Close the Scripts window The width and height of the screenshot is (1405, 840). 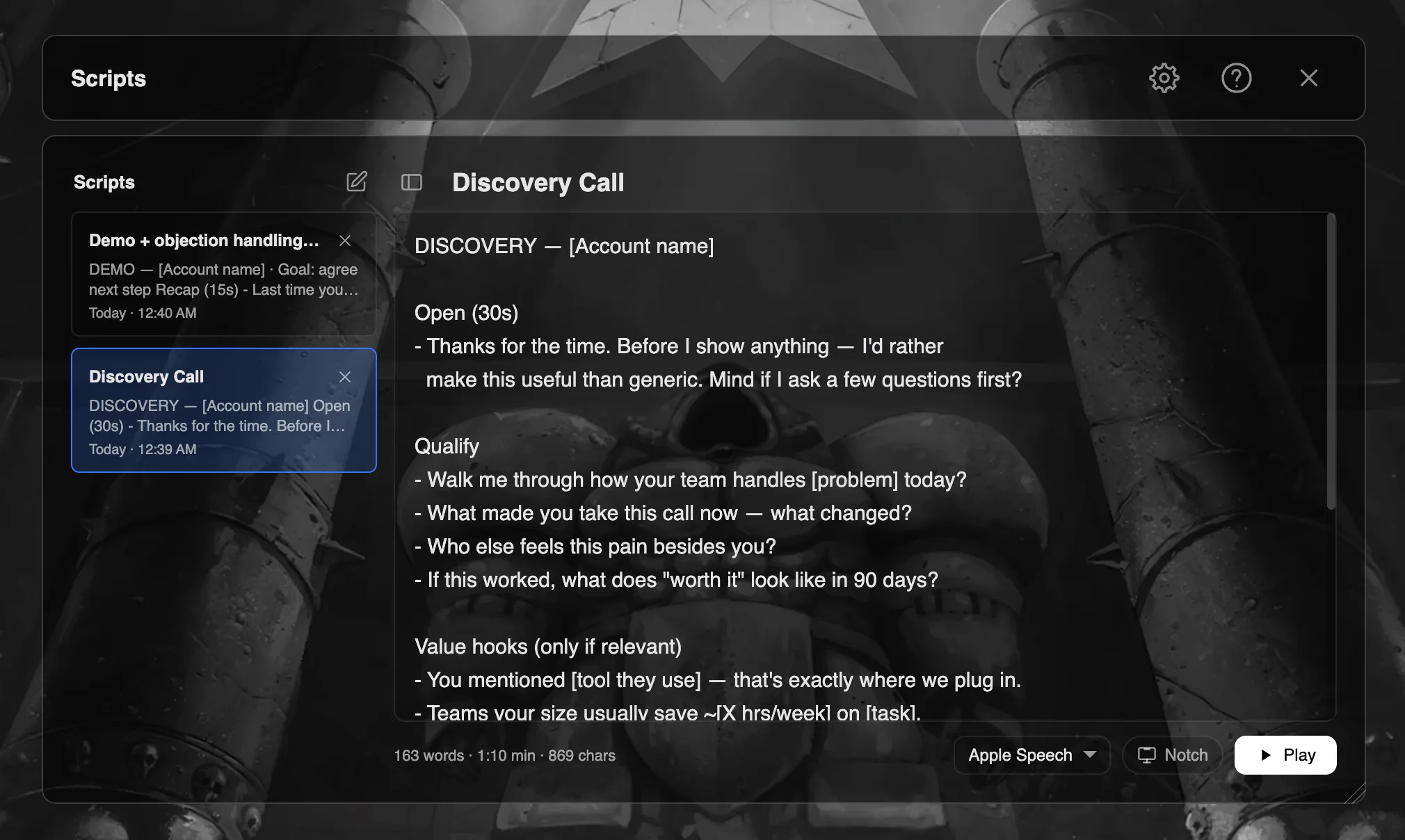coord(1308,78)
